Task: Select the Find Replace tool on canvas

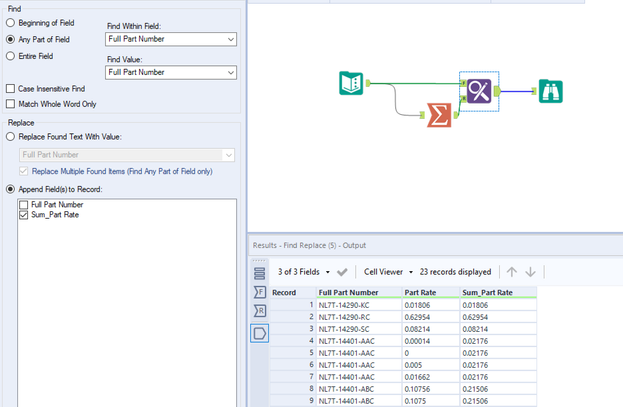Action: [x=479, y=91]
